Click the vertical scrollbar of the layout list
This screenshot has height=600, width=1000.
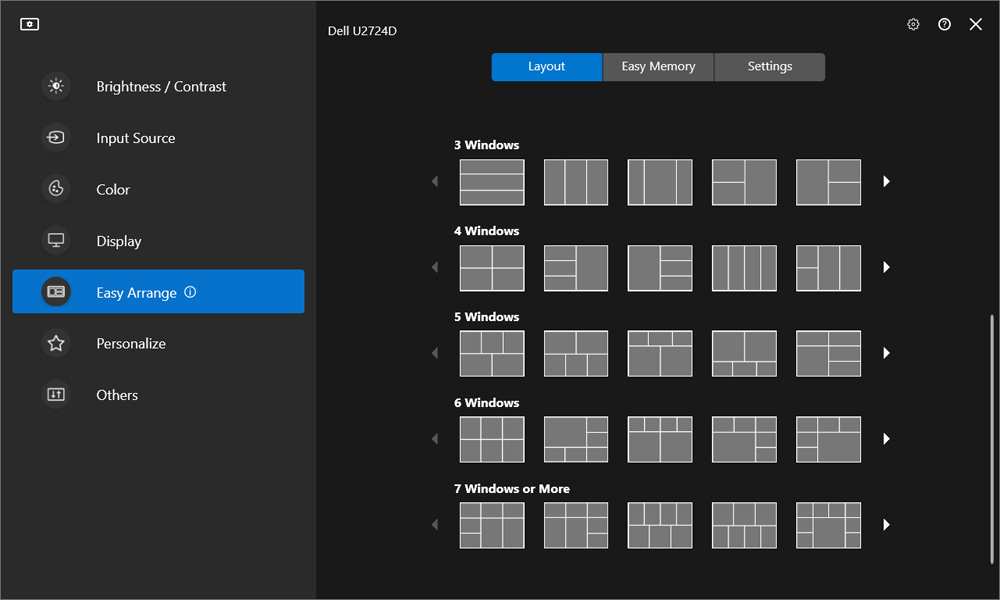pos(992,439)
